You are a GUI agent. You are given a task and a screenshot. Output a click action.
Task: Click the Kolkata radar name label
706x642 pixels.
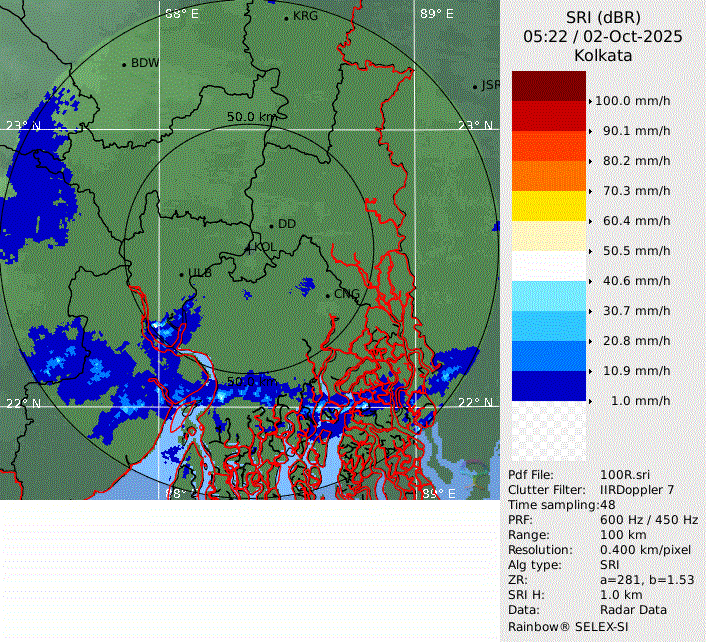tap(603, 56)
